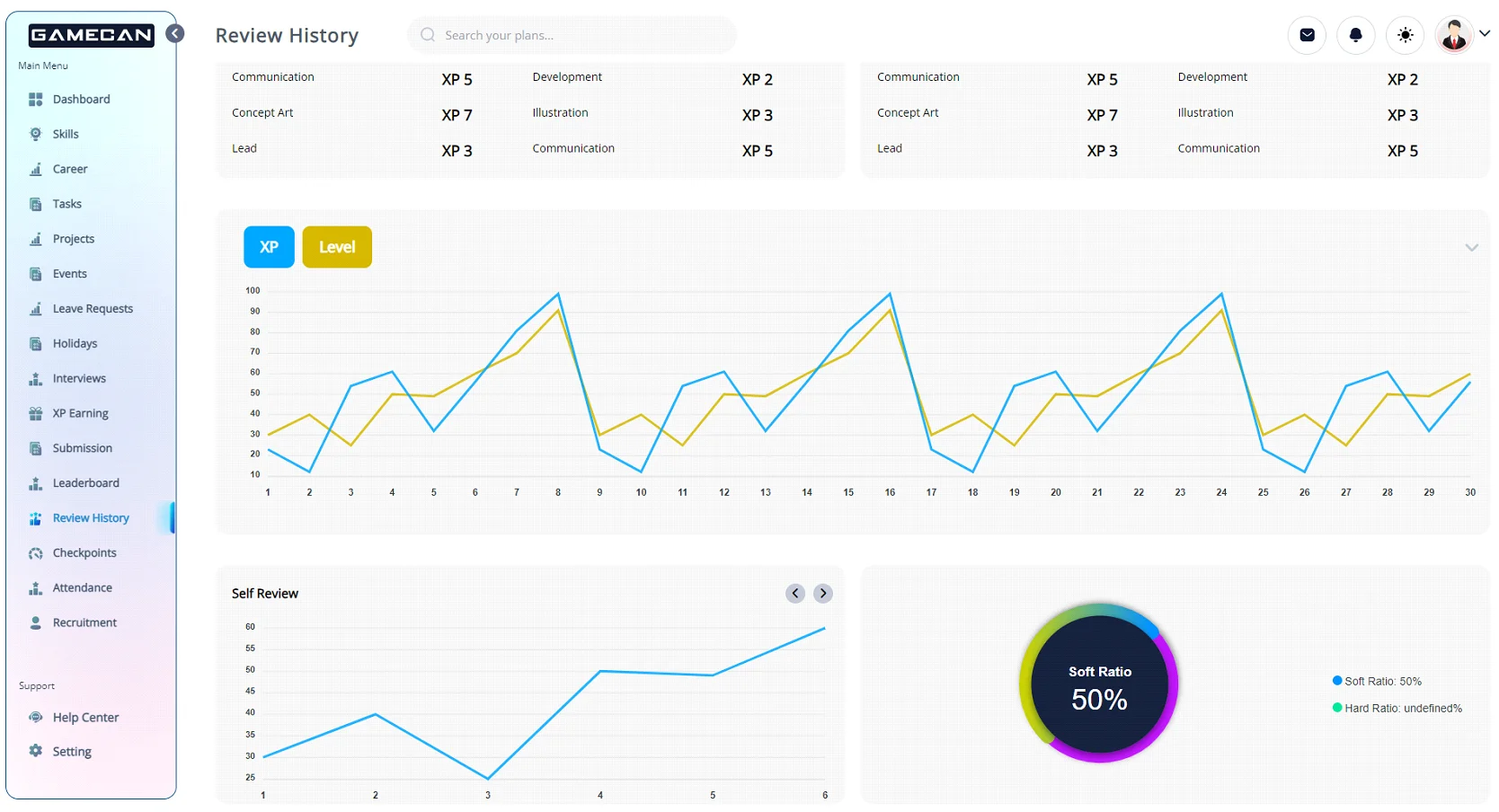Click the Setting gear icon
Image resolution: width=1499 pixels, height=812 pixels.
coord(36,751)
